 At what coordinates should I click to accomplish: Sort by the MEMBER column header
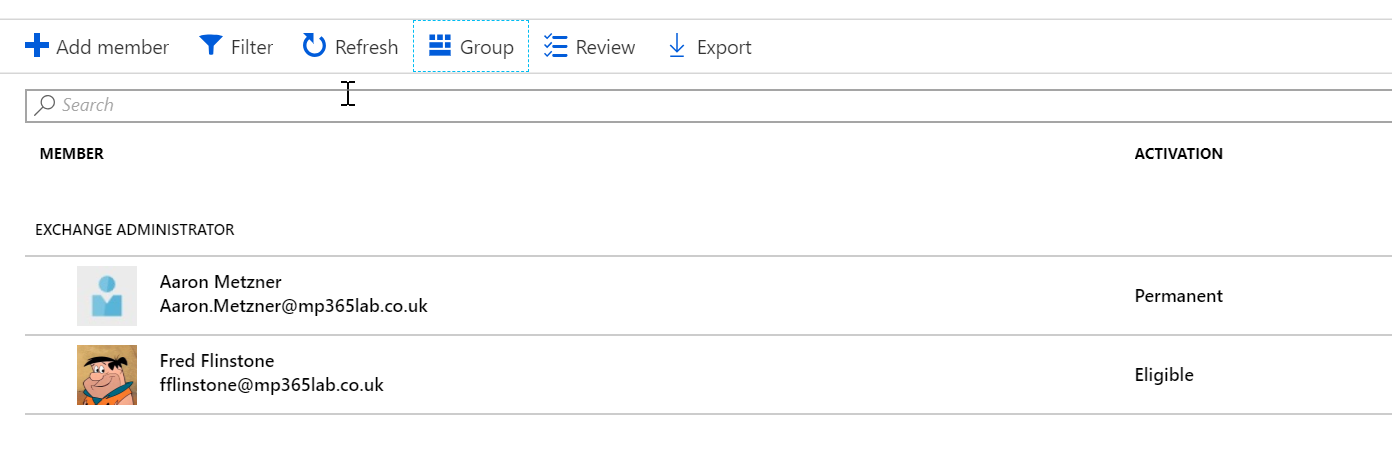72,154
